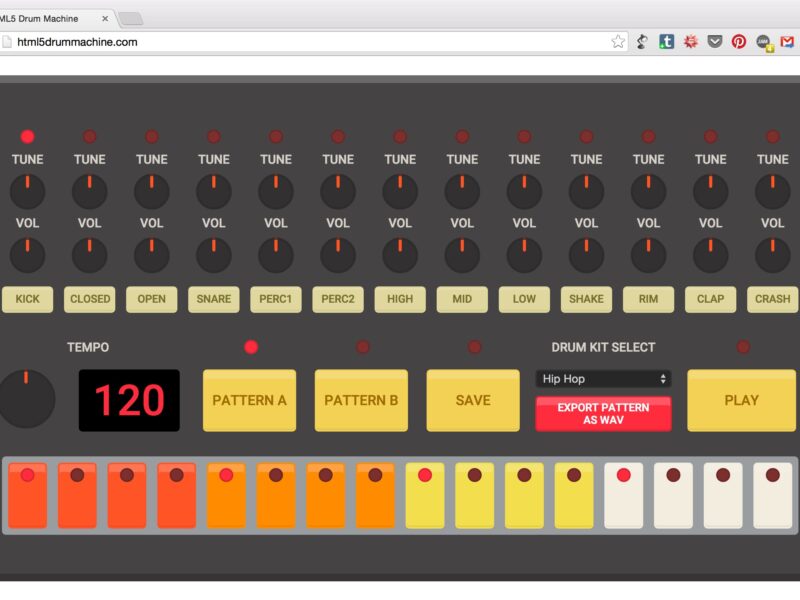This screenshot has height=600, width=800.
Task: Click the html5drummachine.com address bar
Action: [300, 42]
